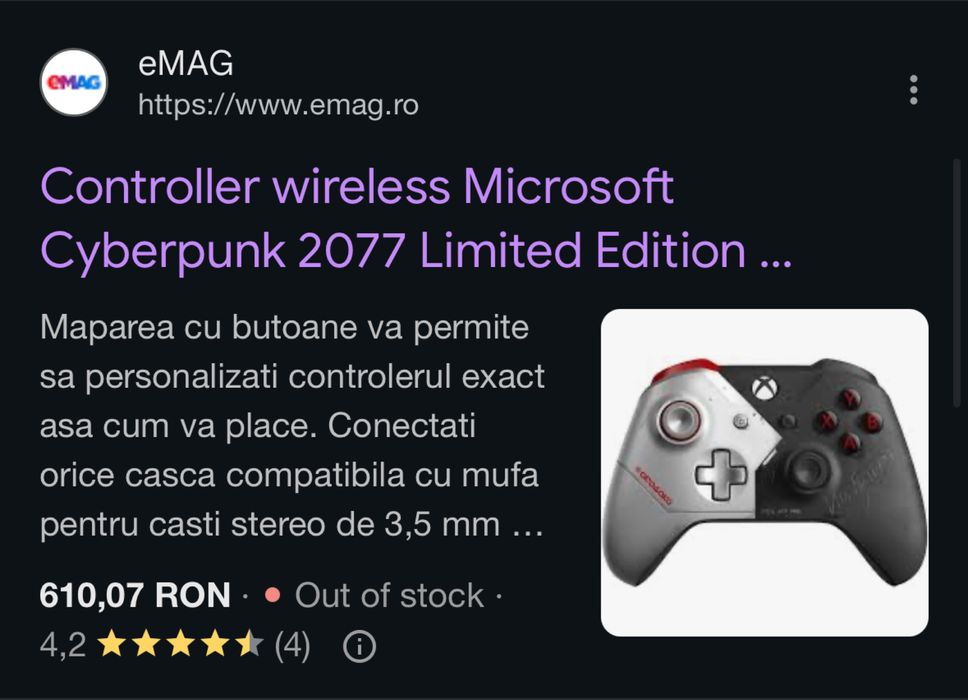Click the eMAG round logo icon
968x700 pixels.
click(74, 82)
